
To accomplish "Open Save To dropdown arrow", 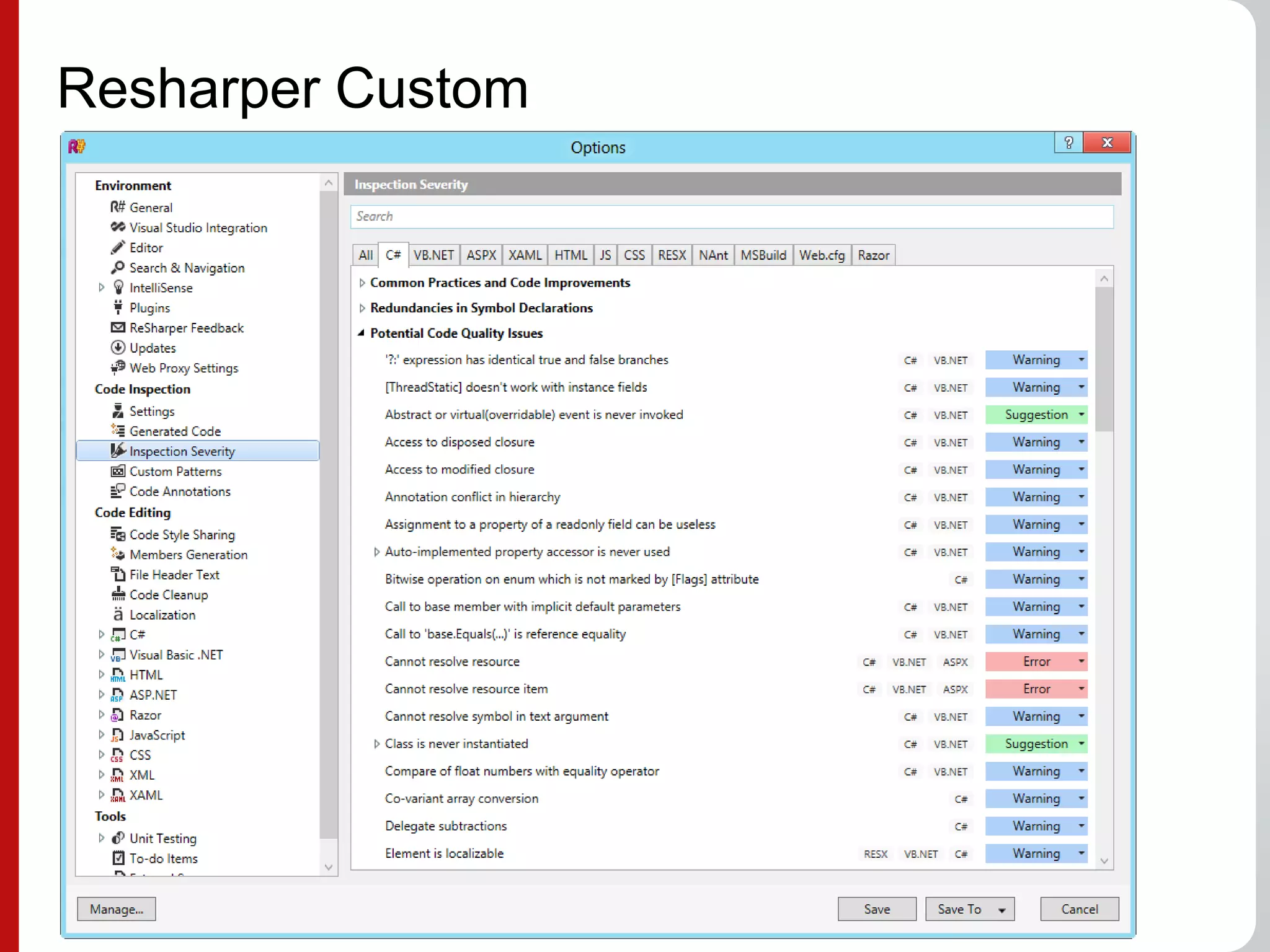I will 1001,910.
